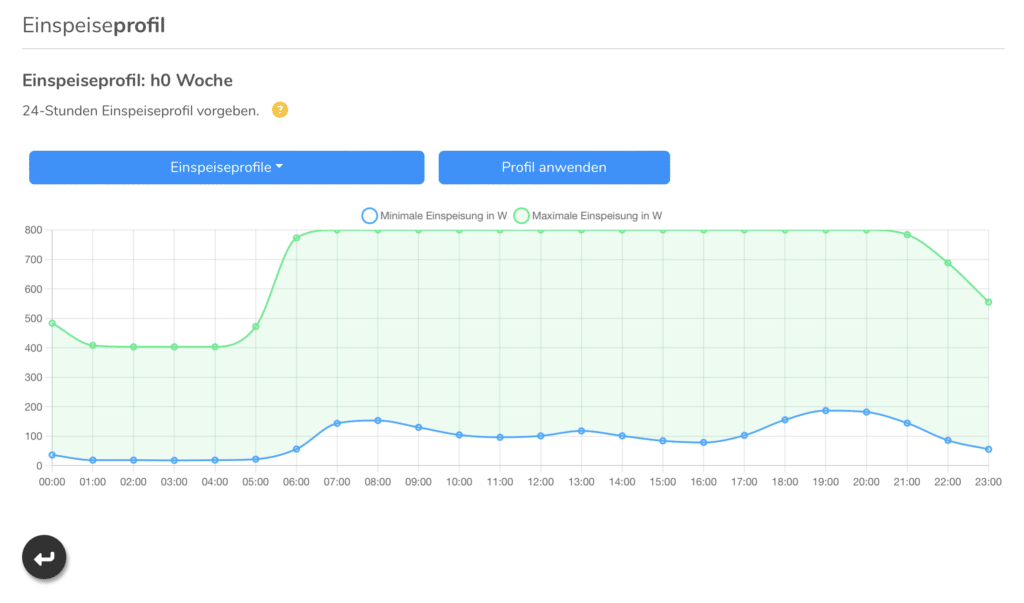Image resolution: width=1024 pixels, height=603 pixels.
Task: Click the yellow help question mark icon
Action: coord(280,110)
